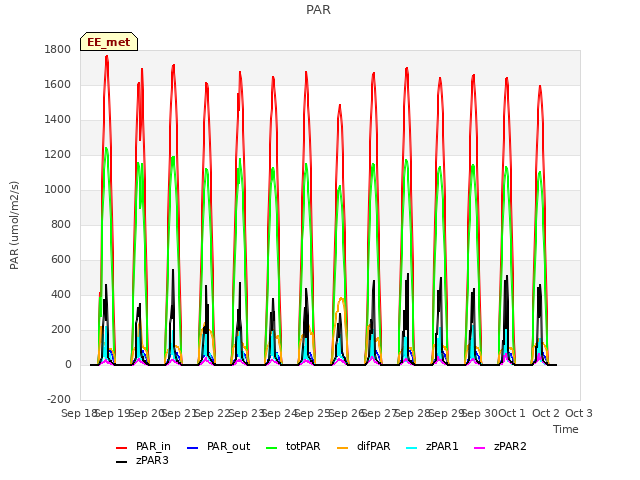This screenshot has width=640, height=480.
Task: Click the PAR (umol/m2/s) y-axis label
Action: point(14,225)
